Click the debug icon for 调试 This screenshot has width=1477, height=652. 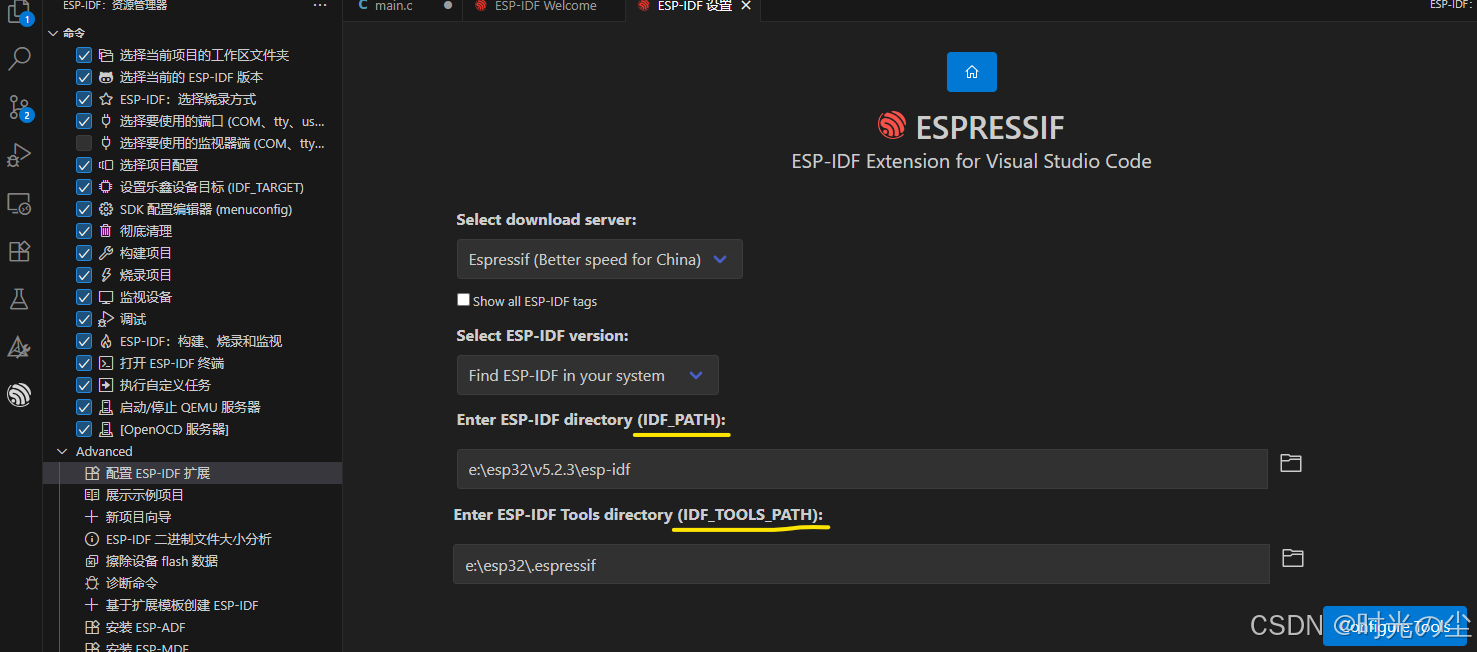tap(106, 319)
